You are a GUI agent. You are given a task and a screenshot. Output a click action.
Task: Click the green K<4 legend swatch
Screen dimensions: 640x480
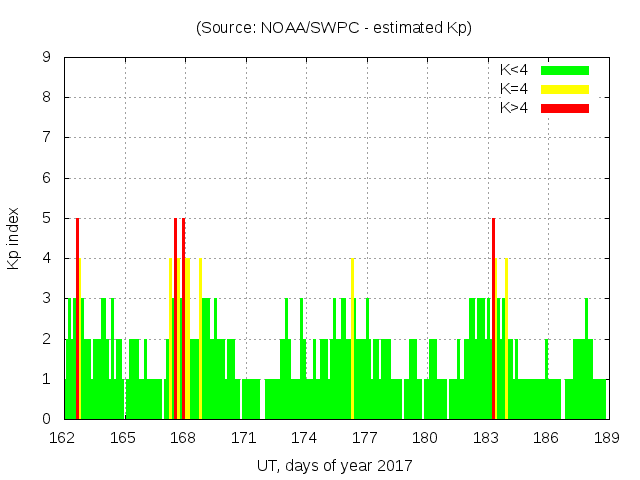565,70
